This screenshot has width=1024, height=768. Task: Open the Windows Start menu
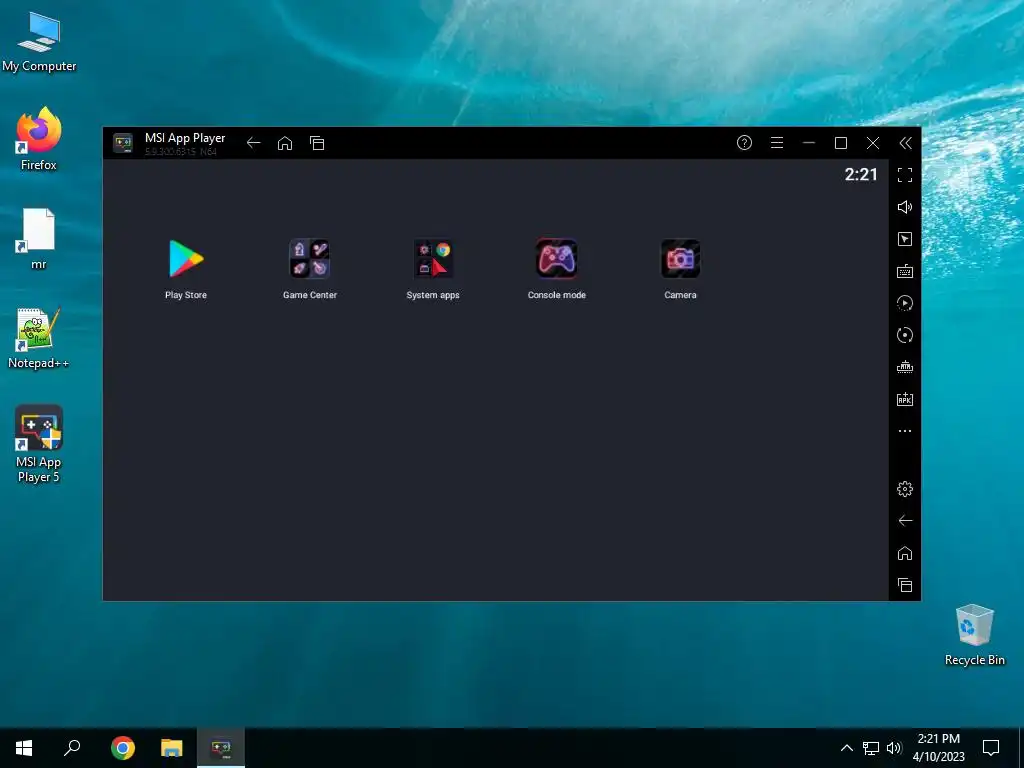pos(24,748)
